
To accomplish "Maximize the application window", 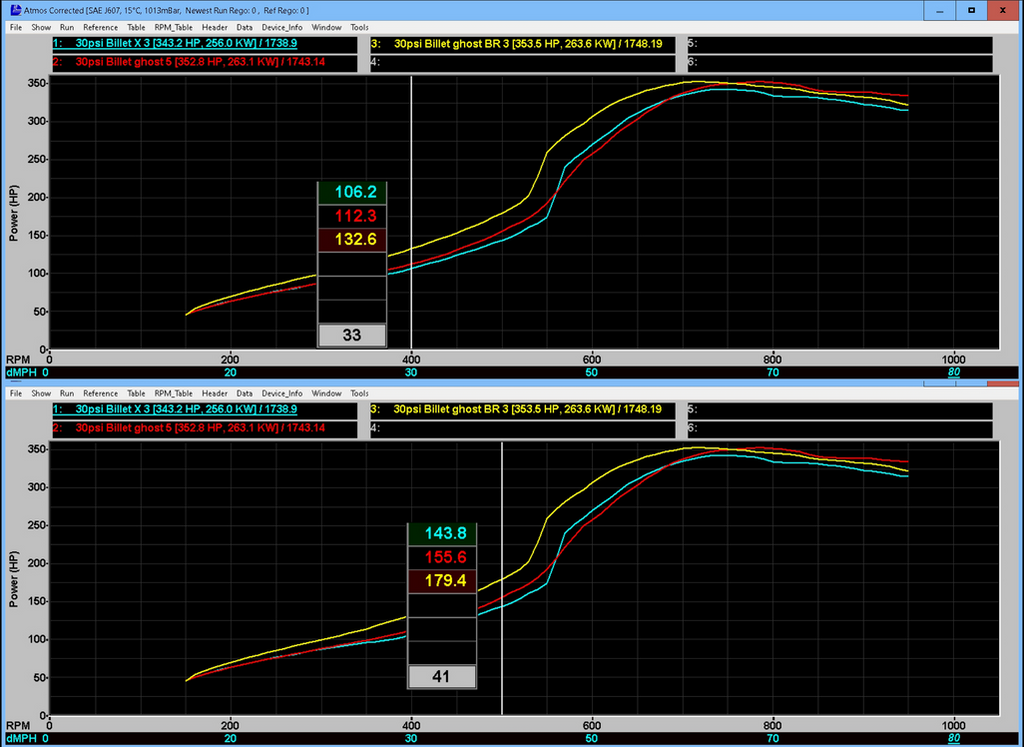I will [x=971, y=10].
